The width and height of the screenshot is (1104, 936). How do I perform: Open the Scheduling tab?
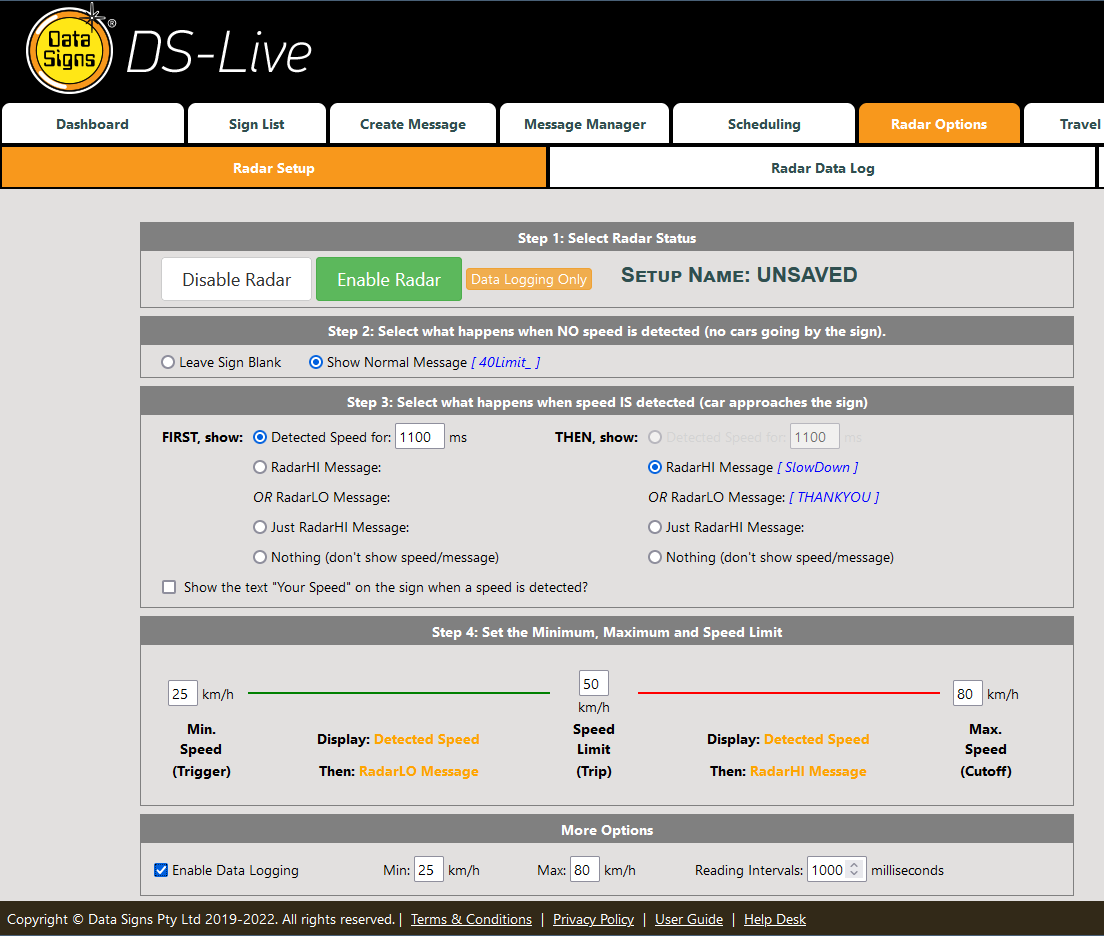(763, 123)
